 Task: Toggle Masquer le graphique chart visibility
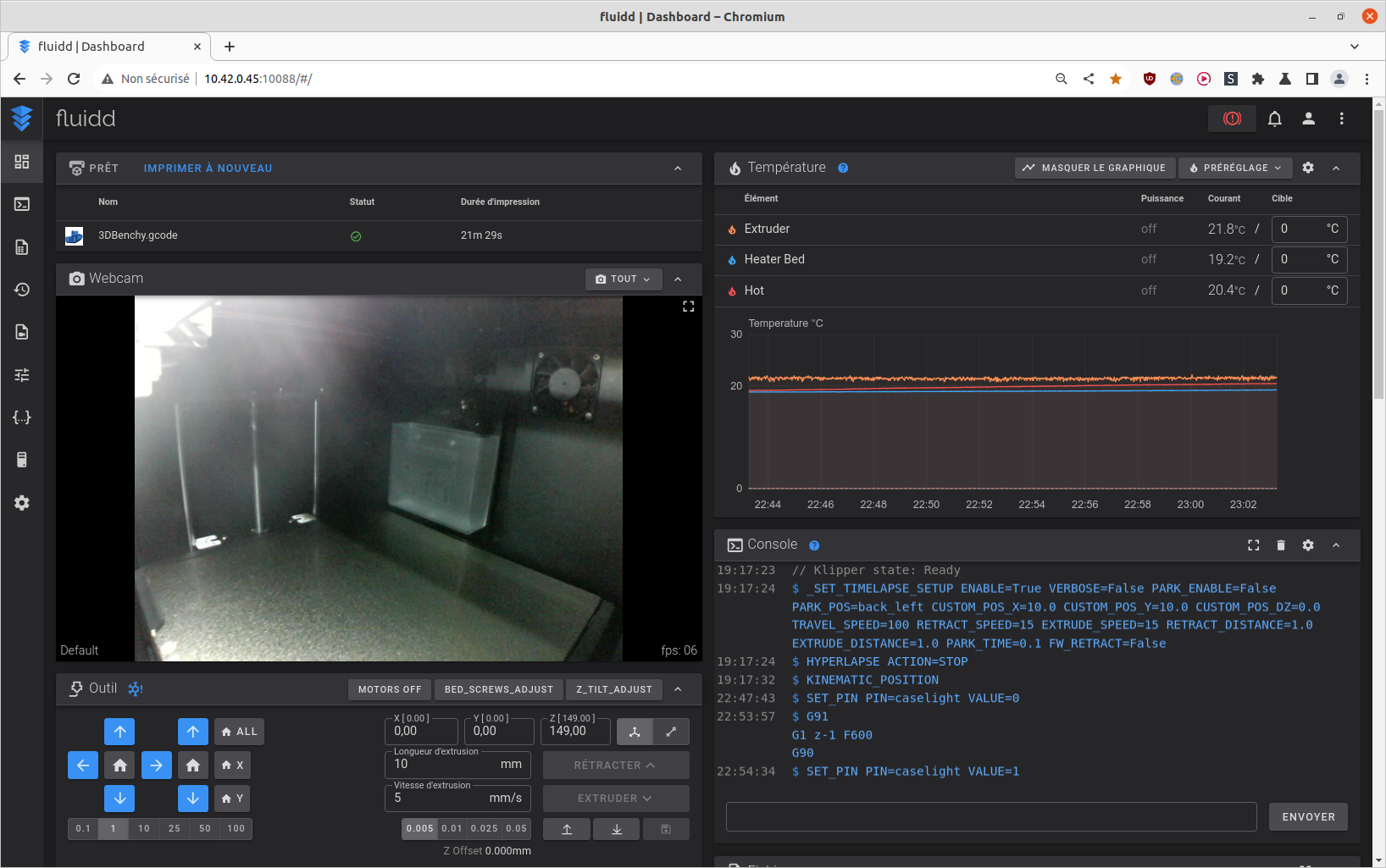point(1095,168)
